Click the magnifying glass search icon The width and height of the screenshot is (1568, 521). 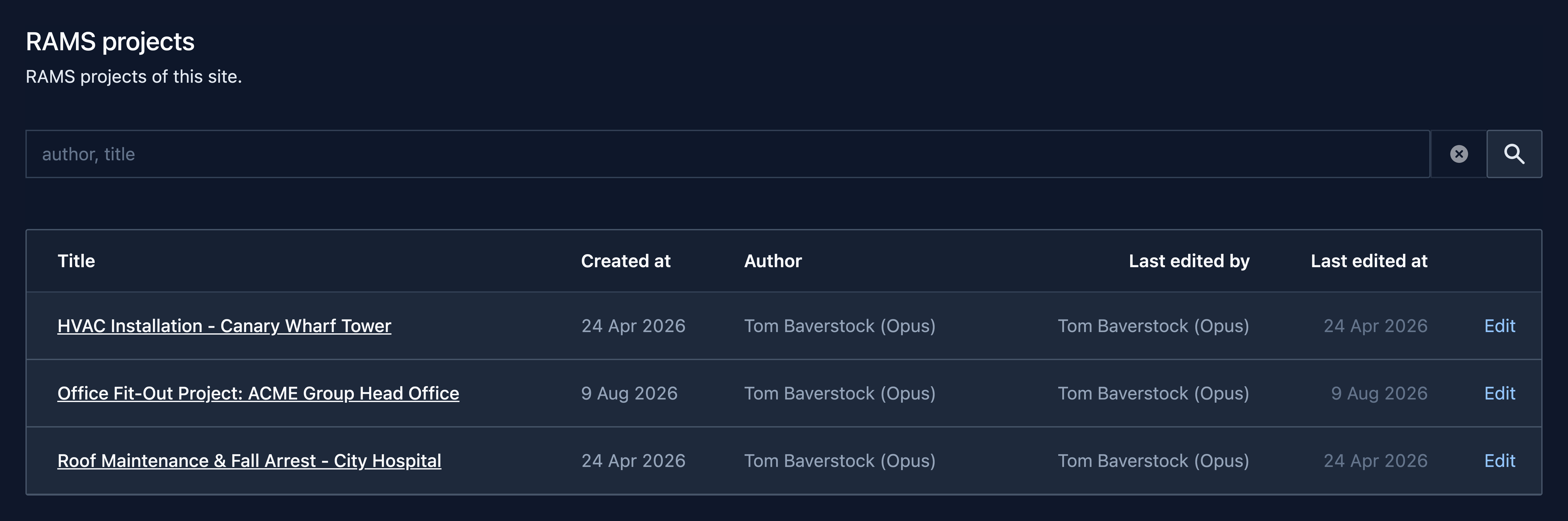tap(1514, 154)
